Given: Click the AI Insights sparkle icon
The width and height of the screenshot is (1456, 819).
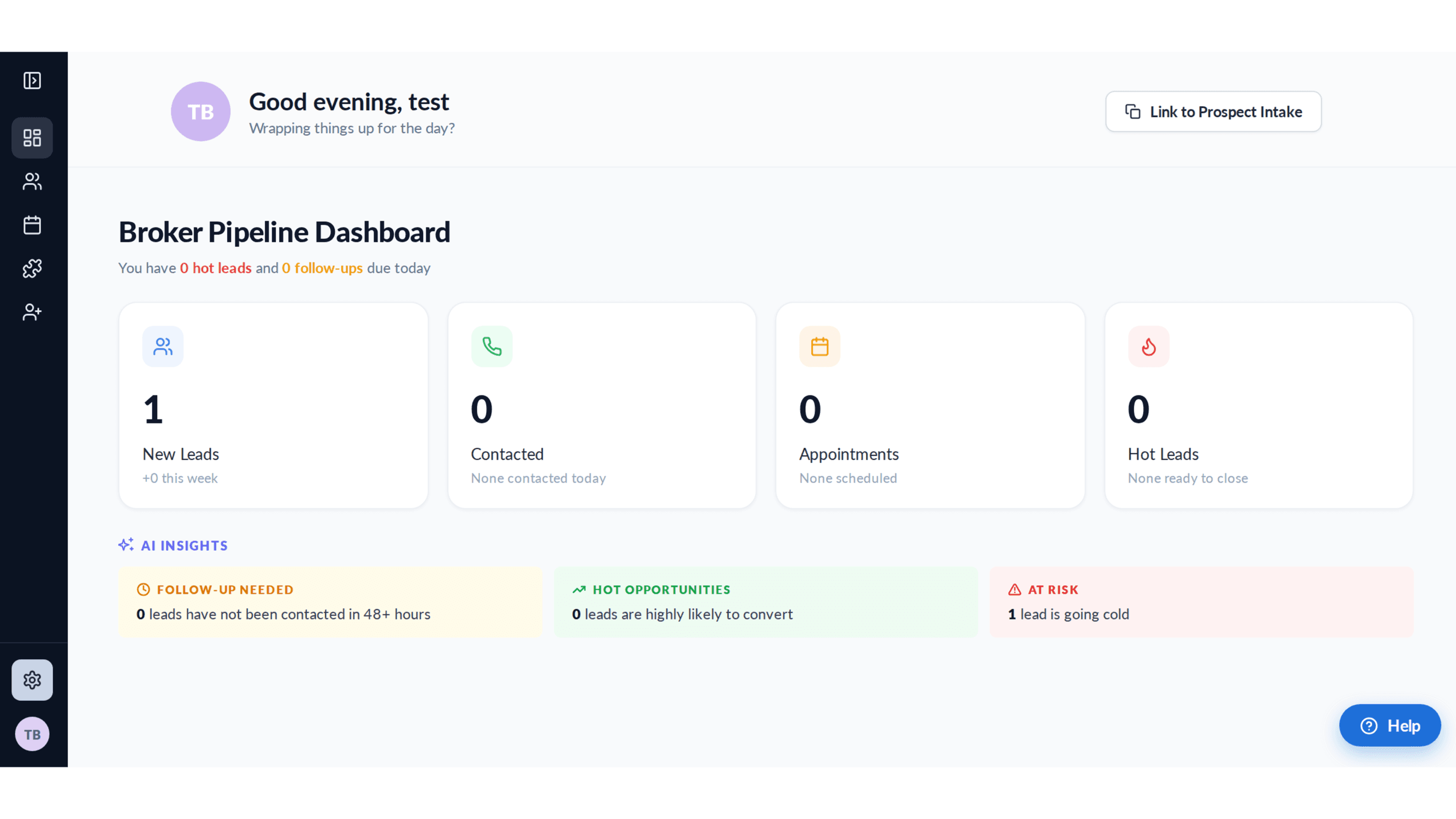Looking at the screenshot, I should coord(126,544).
